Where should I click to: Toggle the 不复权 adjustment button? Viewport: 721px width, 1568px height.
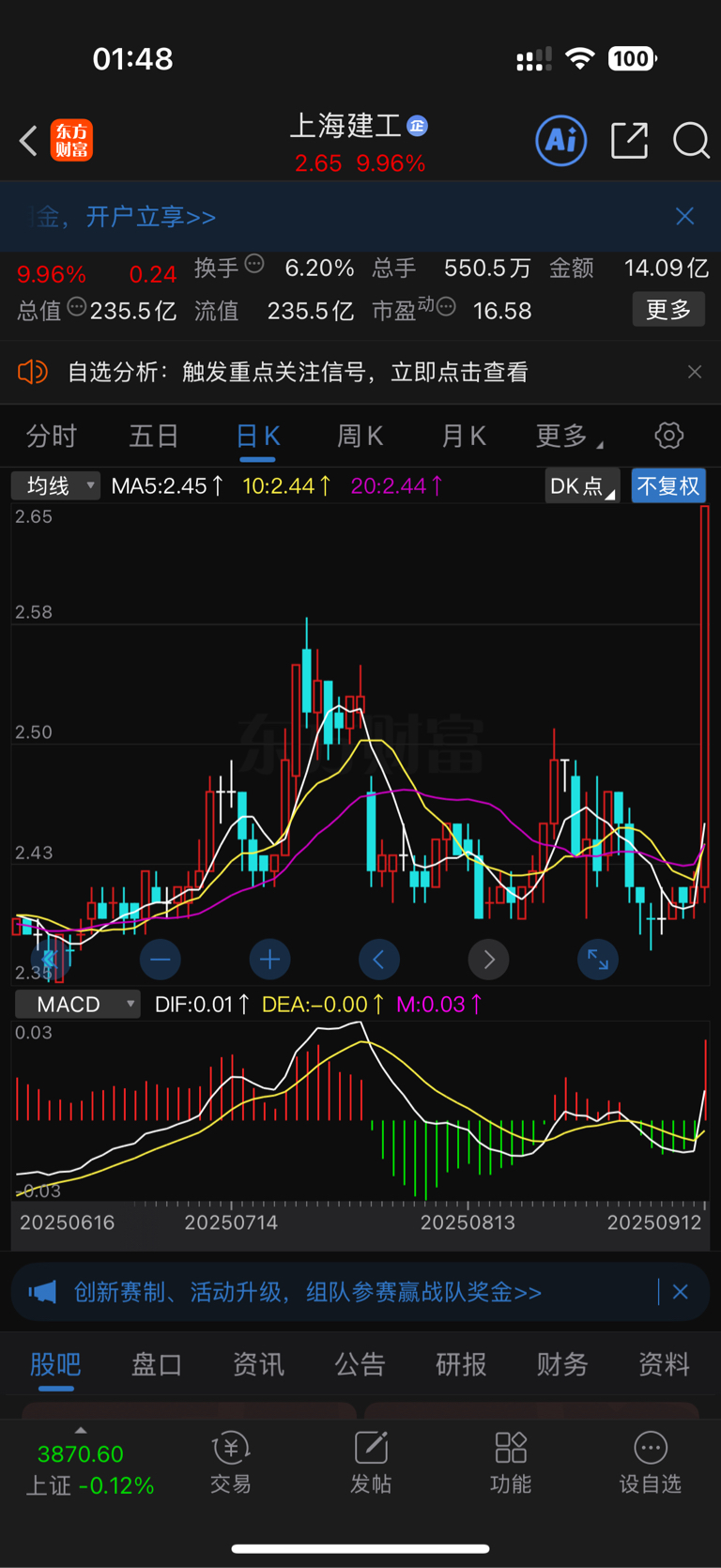[x=667, y=485]
